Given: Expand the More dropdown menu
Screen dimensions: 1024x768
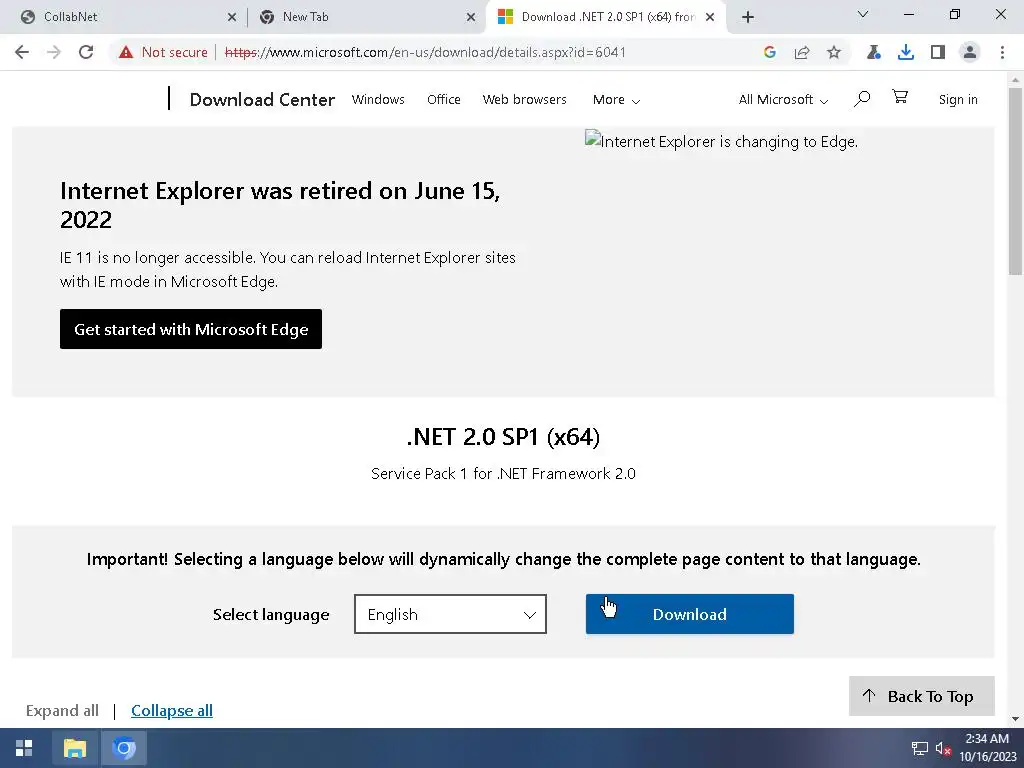Looking at the screenshot, I should click(x=616, y=100).
